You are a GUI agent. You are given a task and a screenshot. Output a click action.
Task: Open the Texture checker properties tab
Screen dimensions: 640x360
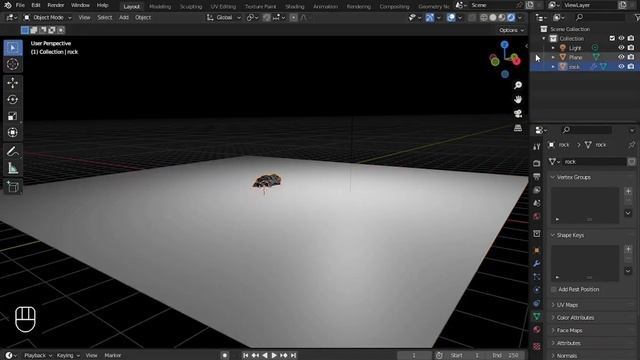(x=537, y=346)
